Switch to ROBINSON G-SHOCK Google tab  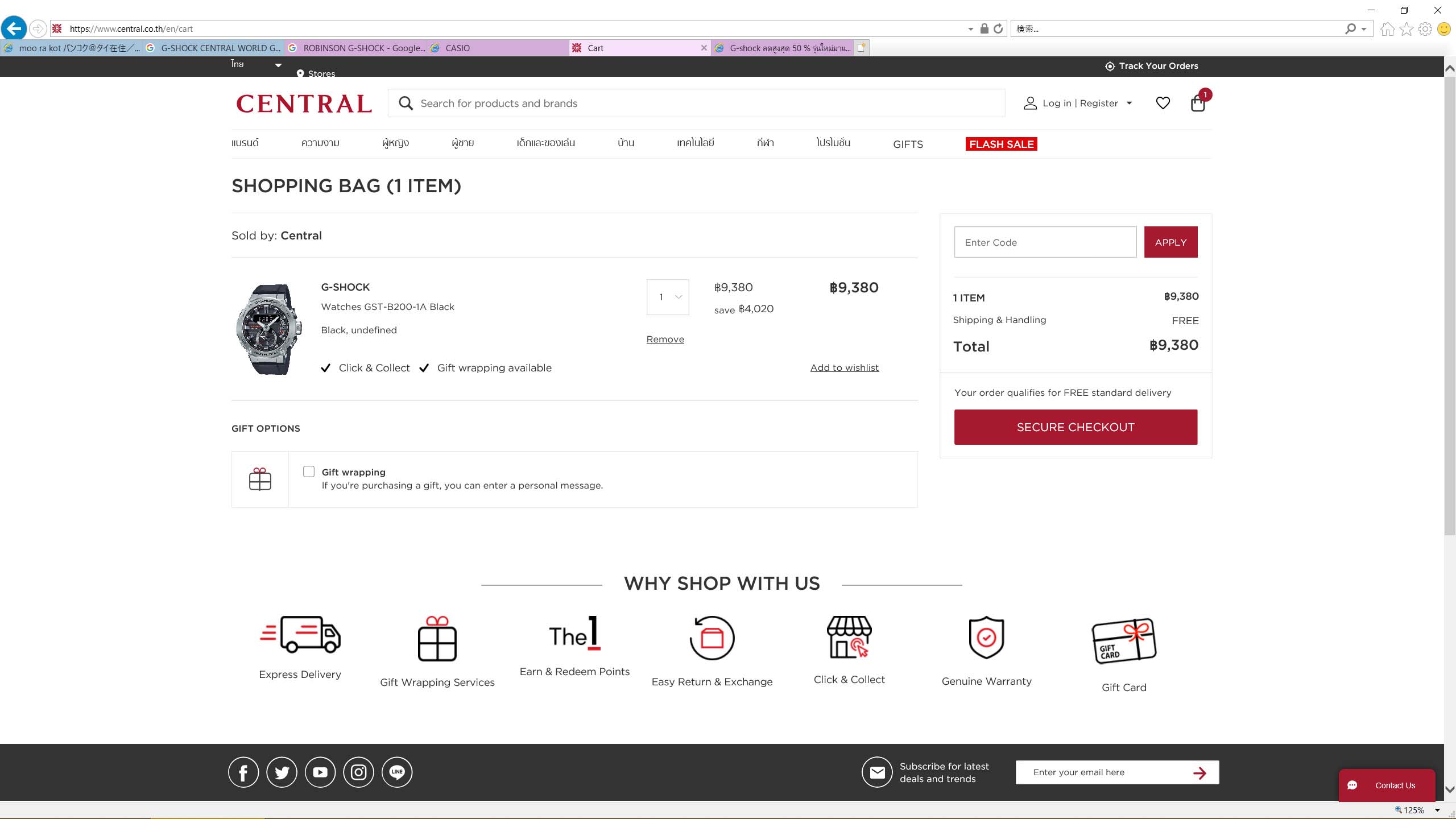pyautogui.click(x=355, y=48)
